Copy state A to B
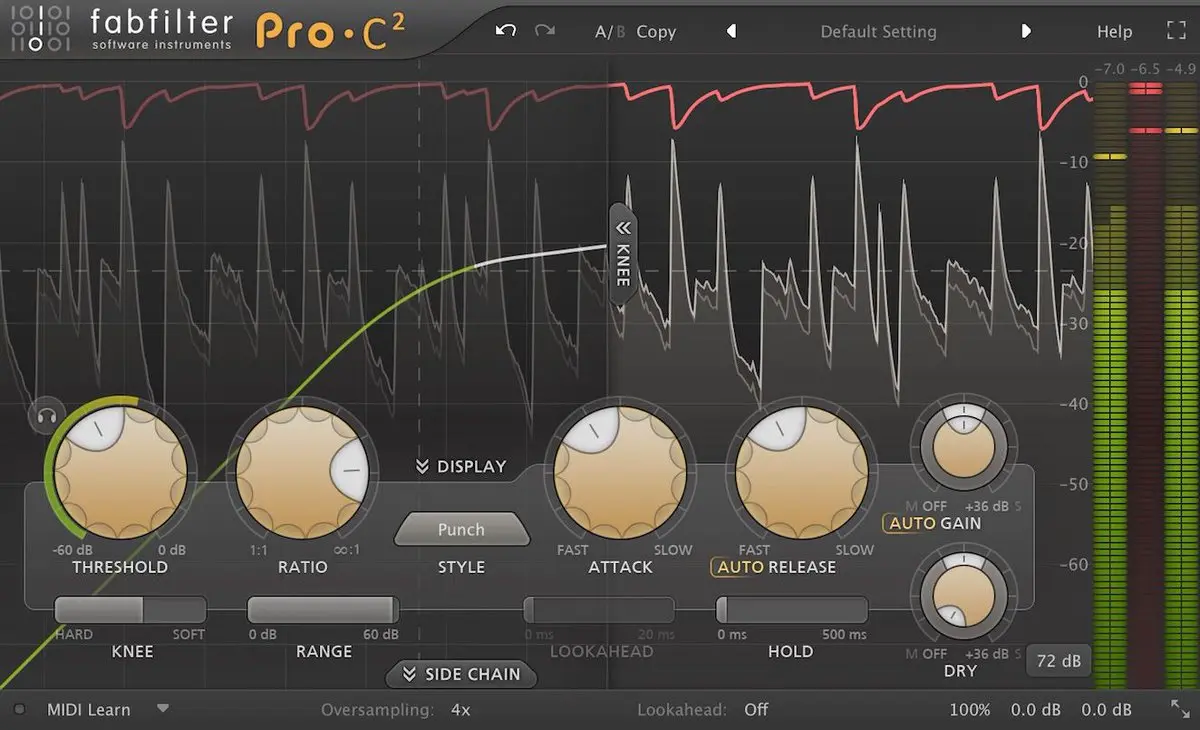The width and height of the screenshot is (1200, 730). [656, 32]
